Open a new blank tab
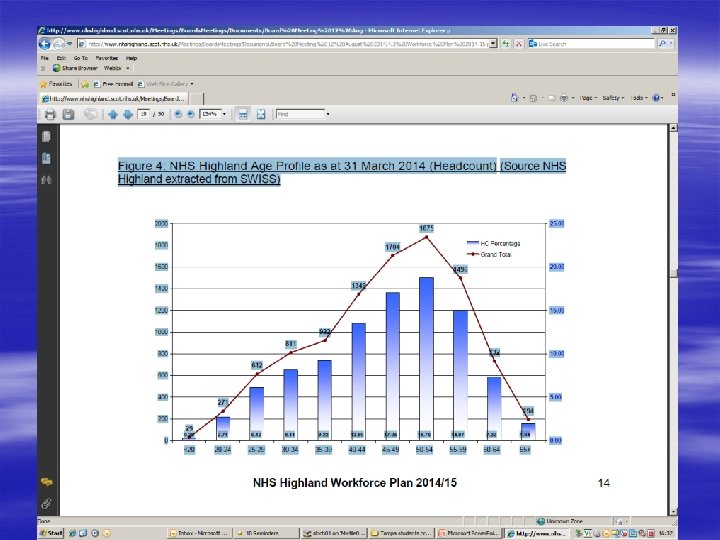720x540 pixels. pos(196,99)
